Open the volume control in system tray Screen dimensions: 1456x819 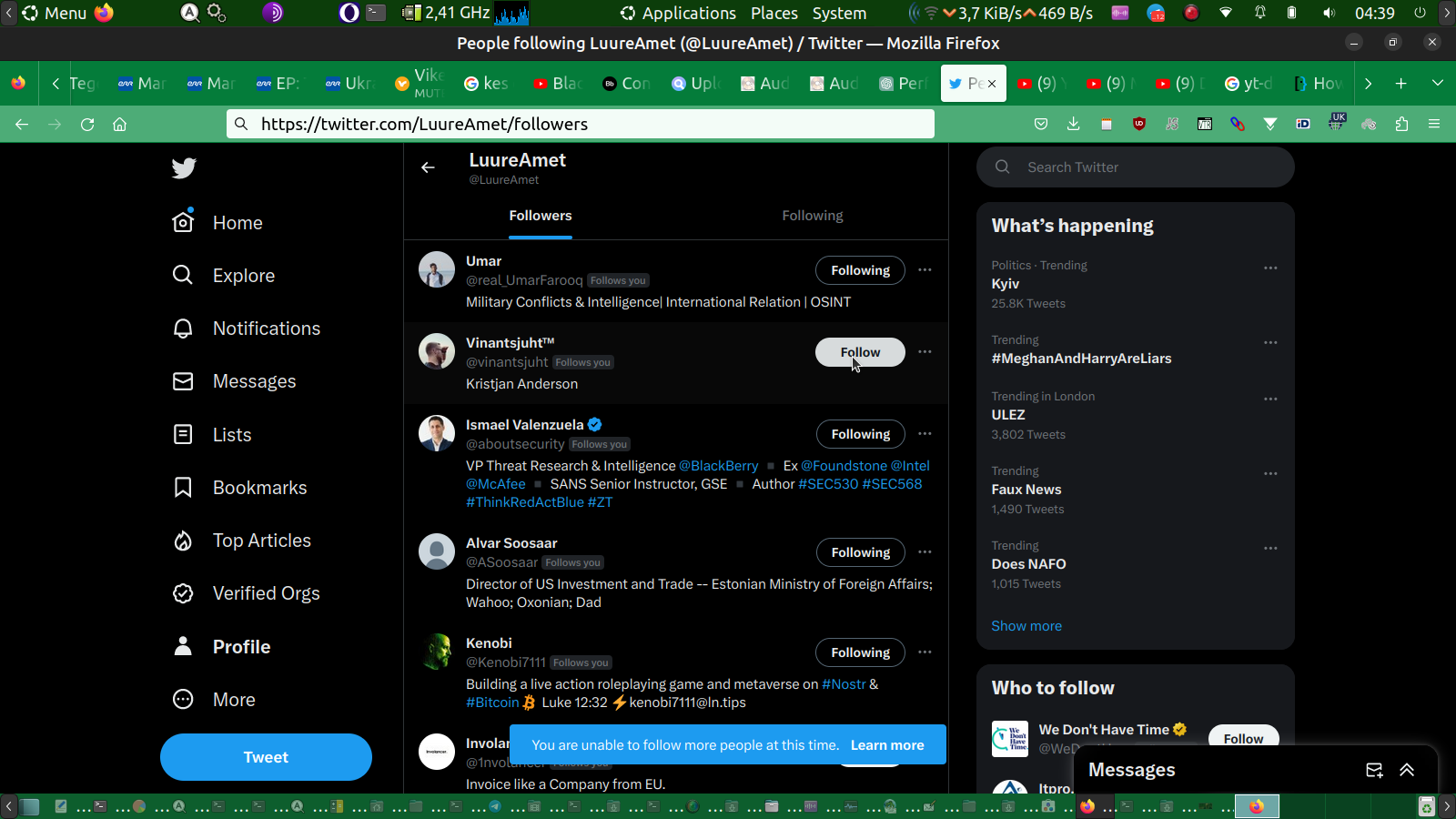pyautogui.click(x=1329, y=14)
